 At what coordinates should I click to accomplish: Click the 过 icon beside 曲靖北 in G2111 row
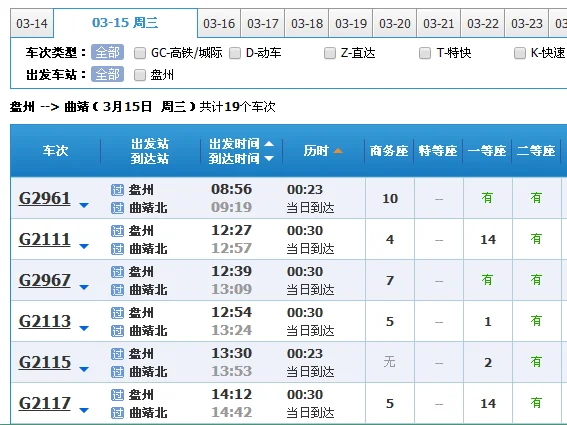[117, 249]
